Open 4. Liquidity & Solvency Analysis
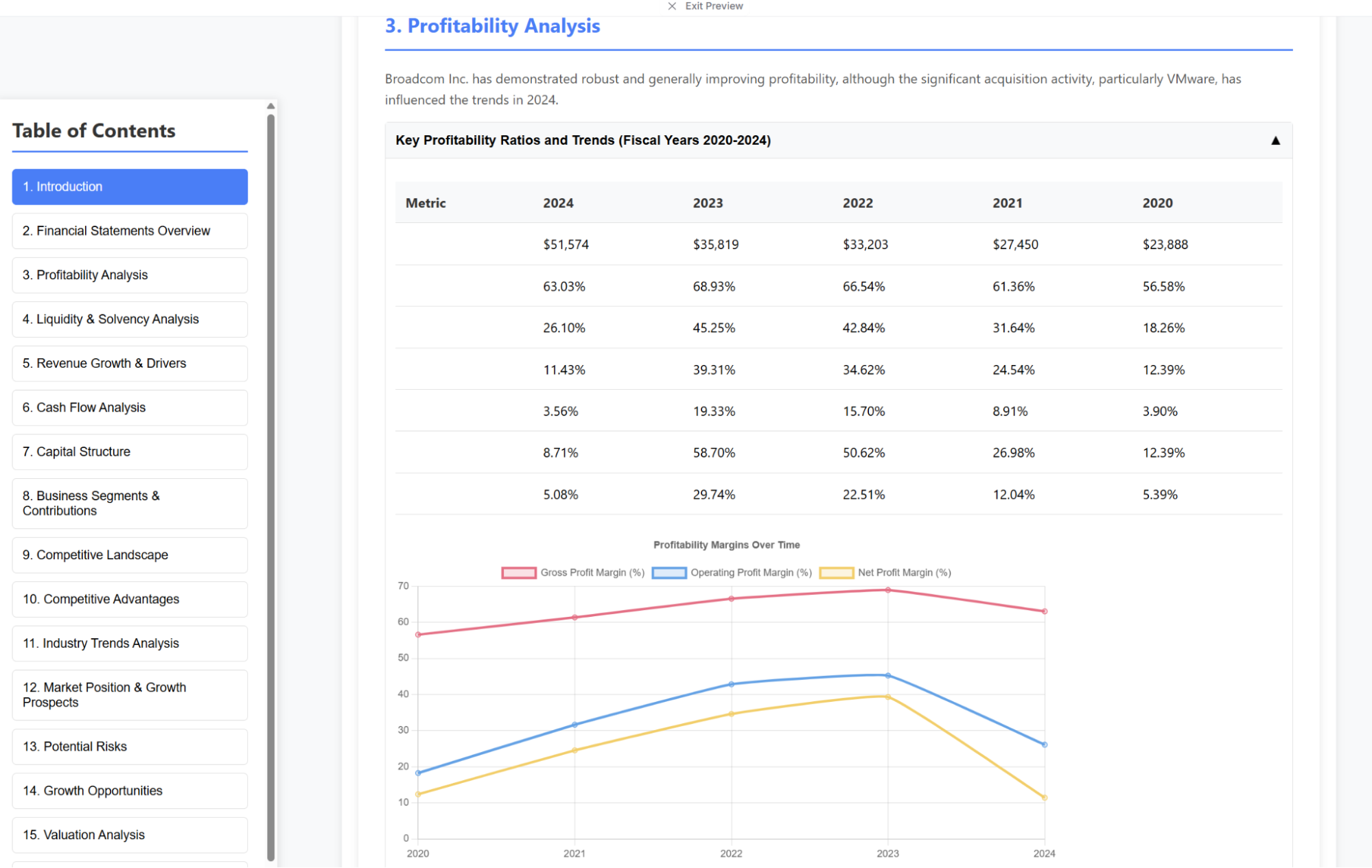1372x868 pixels. (130, 319)
